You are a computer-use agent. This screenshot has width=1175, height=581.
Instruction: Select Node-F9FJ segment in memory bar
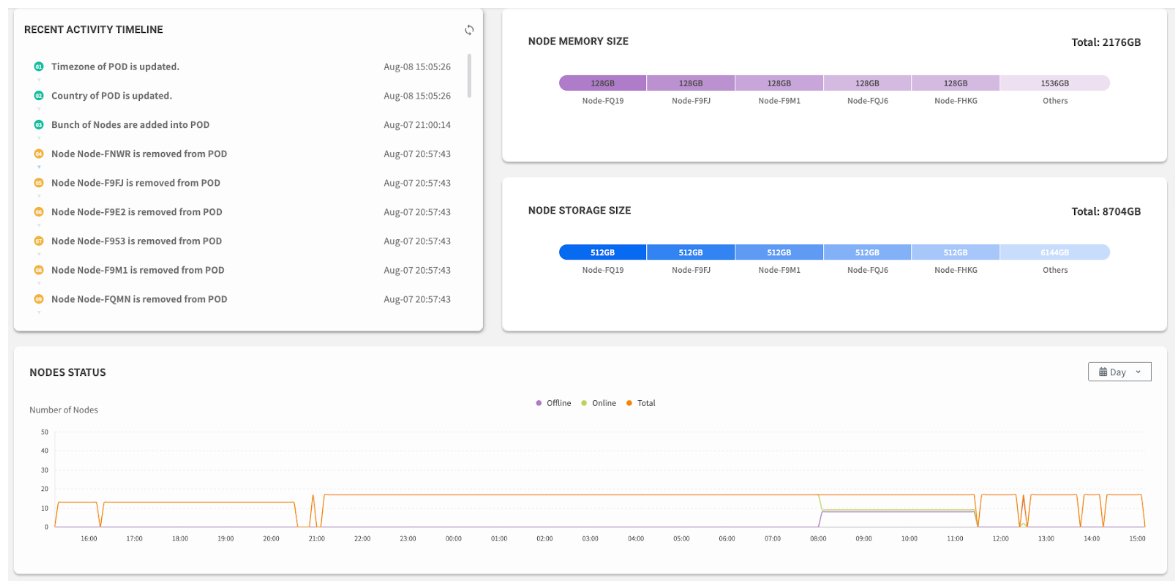point(690,83)
